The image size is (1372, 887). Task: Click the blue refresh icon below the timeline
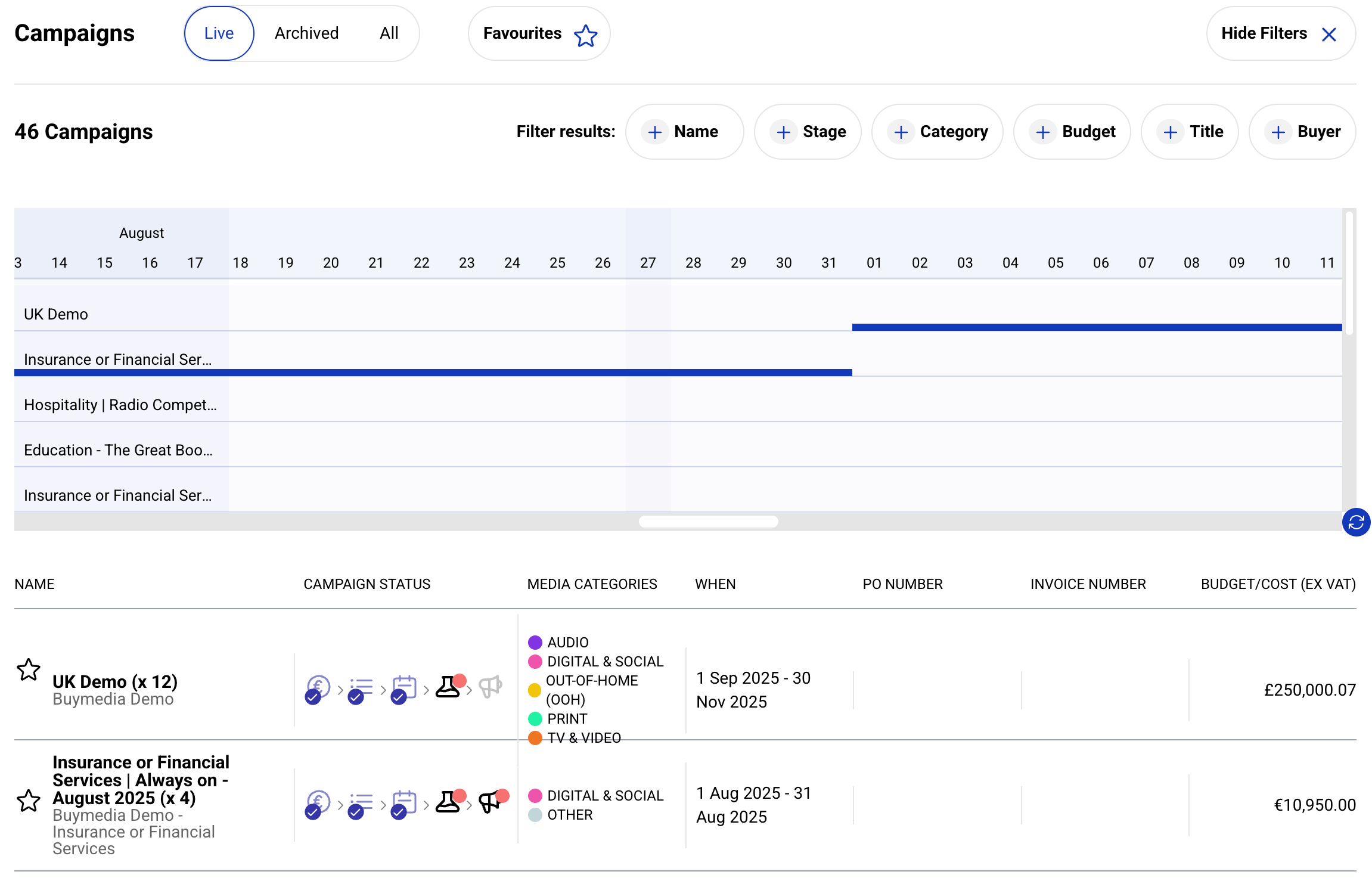point(1356,522)
